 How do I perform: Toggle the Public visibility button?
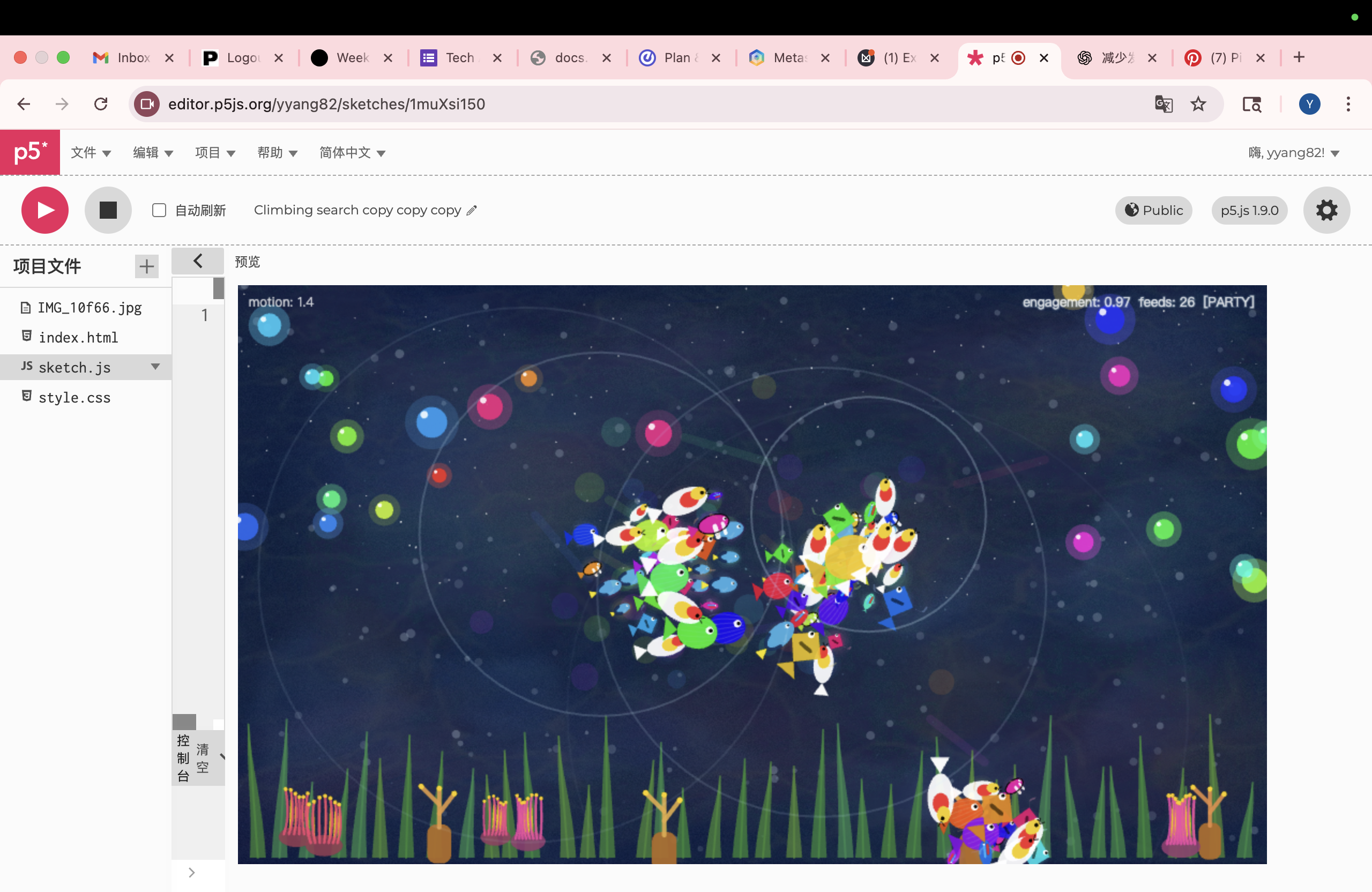[1153, 211]
